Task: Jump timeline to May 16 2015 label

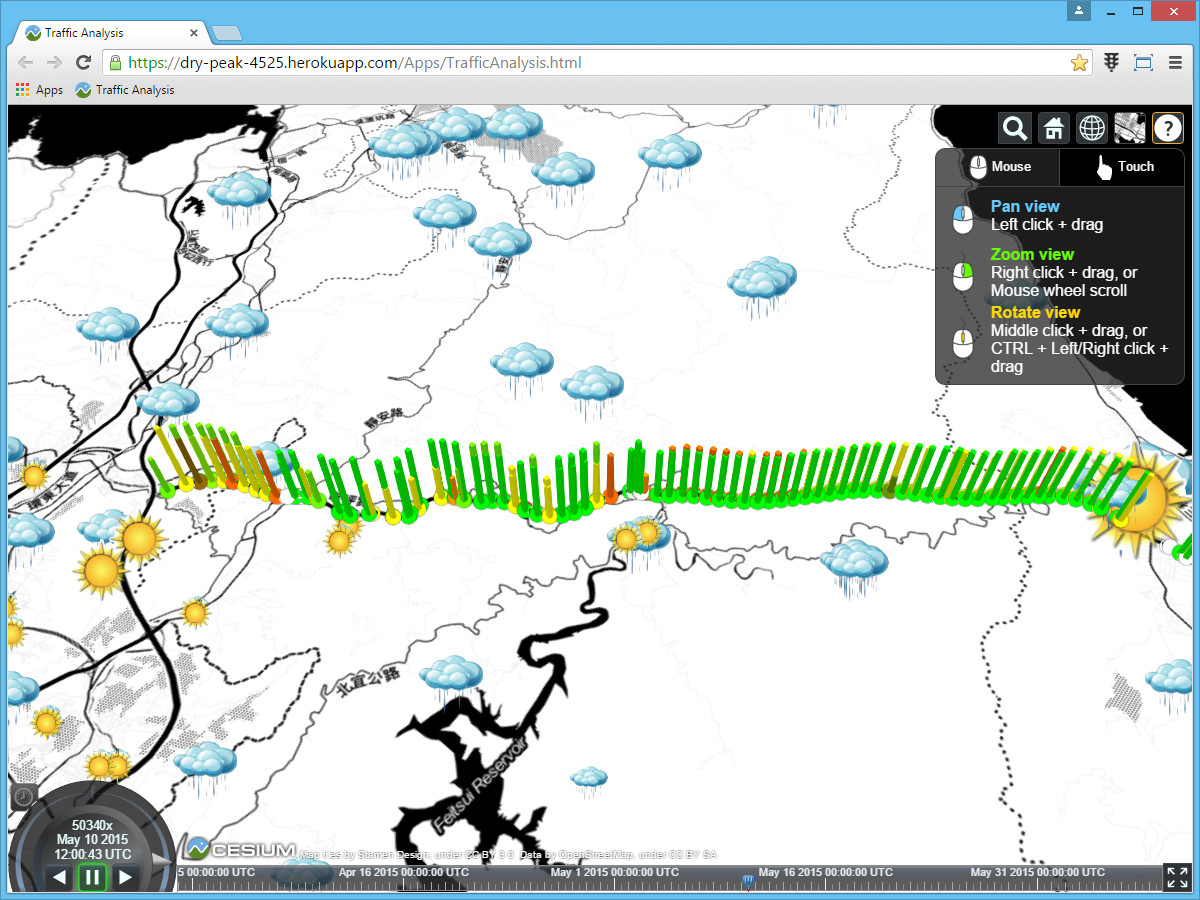Action: click(825, 872)
